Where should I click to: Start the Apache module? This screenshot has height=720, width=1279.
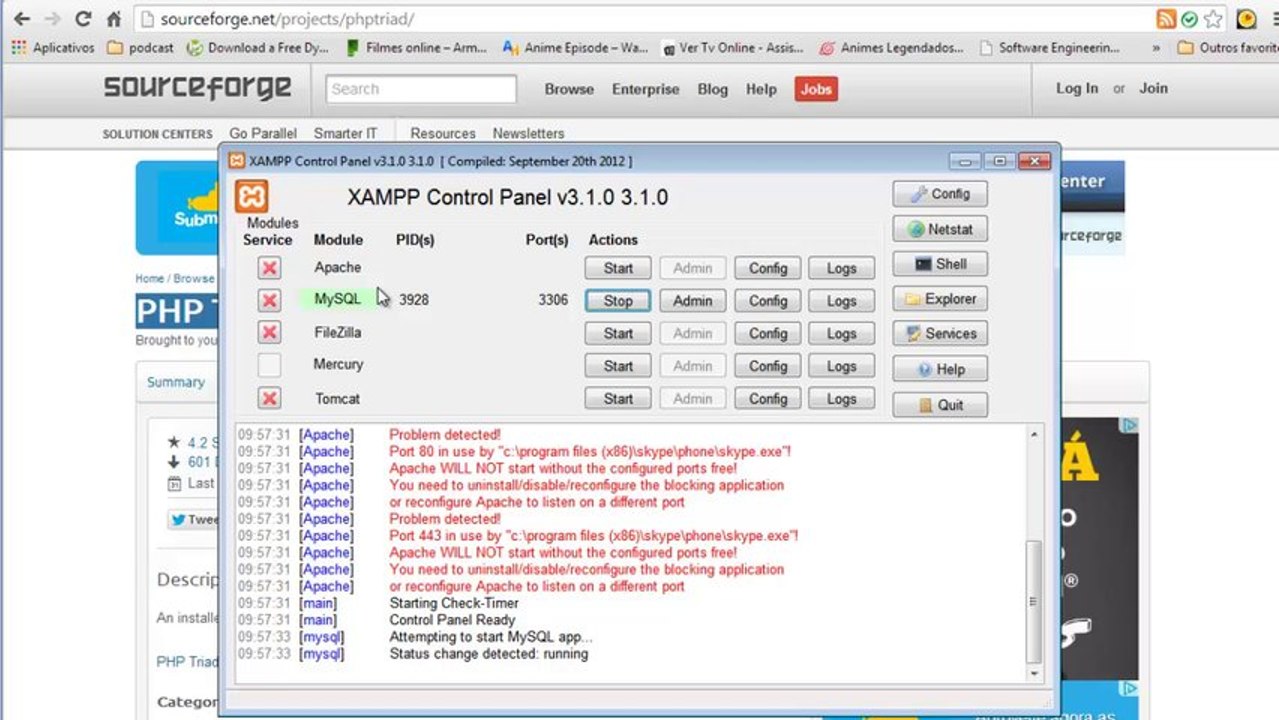point(618,268)
